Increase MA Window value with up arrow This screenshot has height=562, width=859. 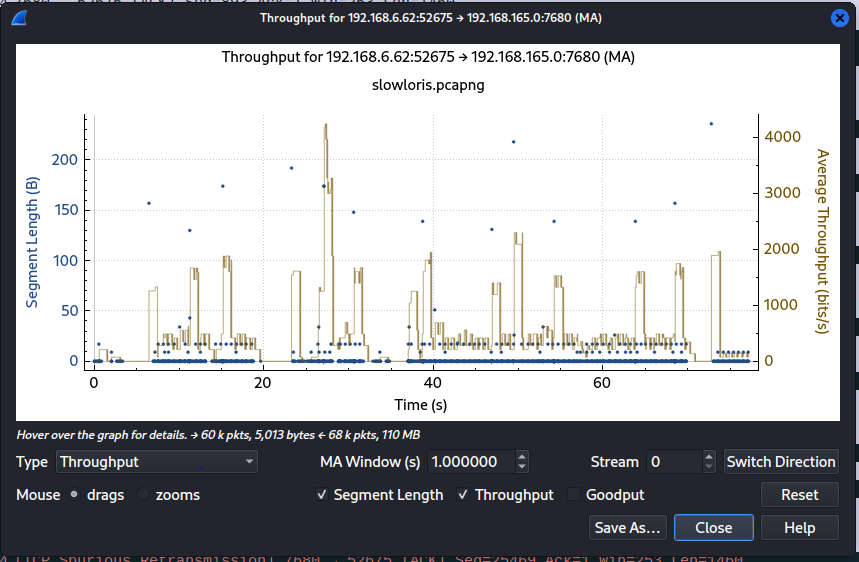[x=521, y=456]
